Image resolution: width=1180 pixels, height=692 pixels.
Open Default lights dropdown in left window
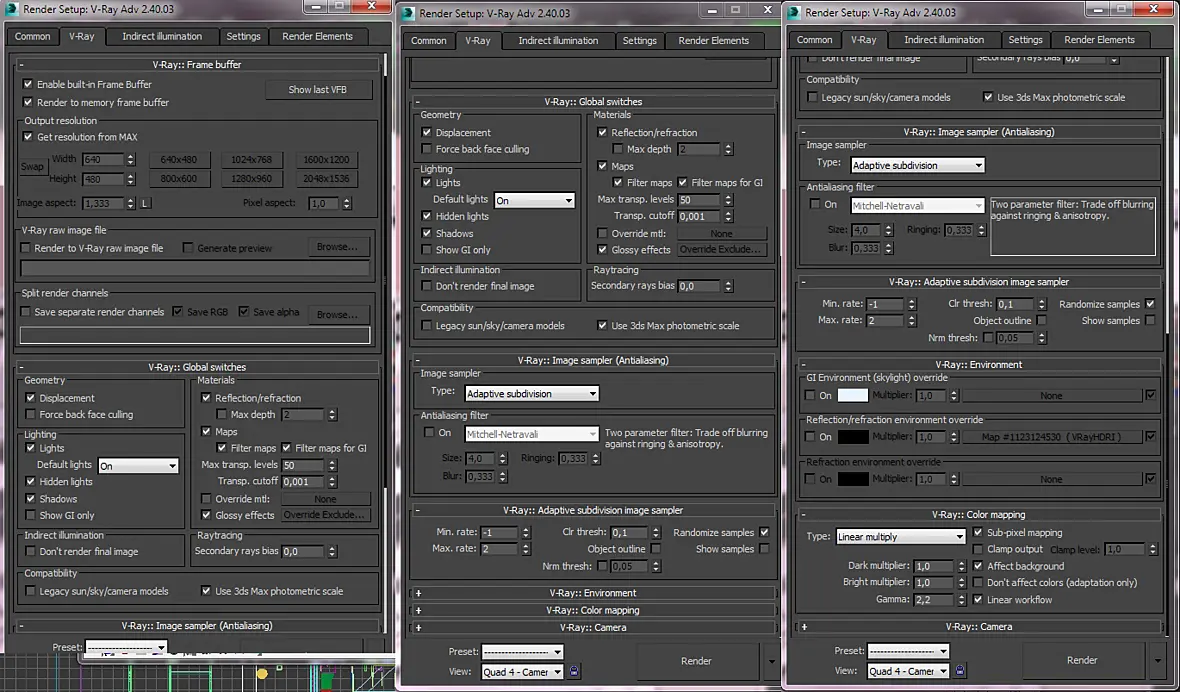tap(138, 466)
